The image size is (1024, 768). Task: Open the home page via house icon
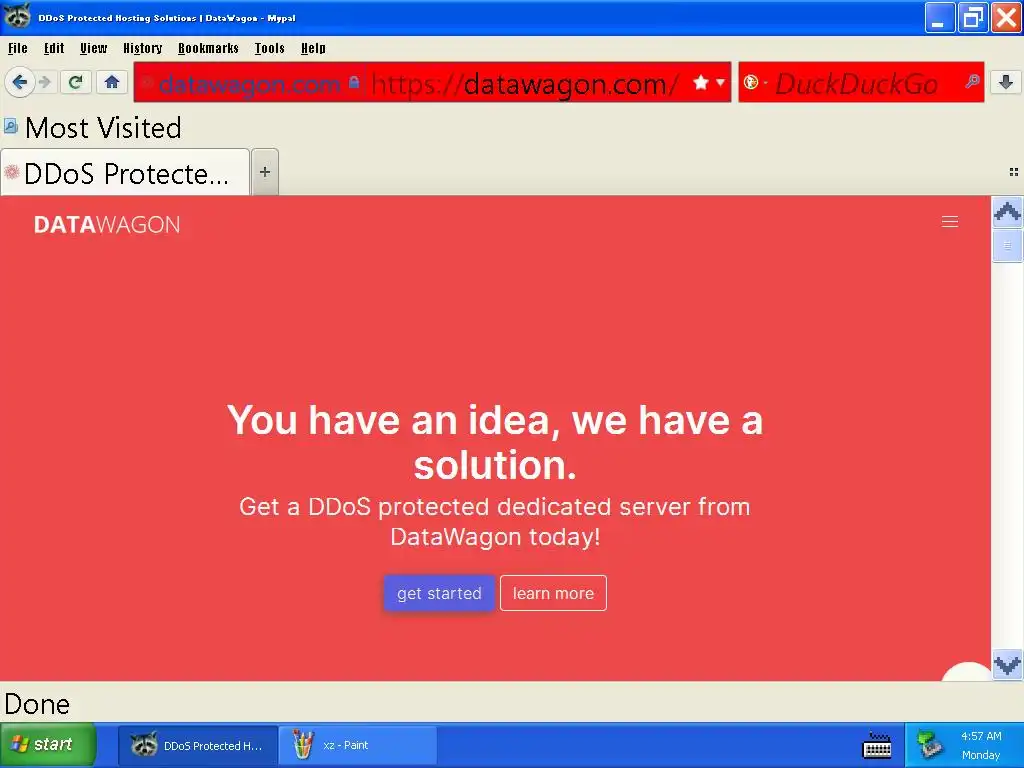[x=112, y=82]
